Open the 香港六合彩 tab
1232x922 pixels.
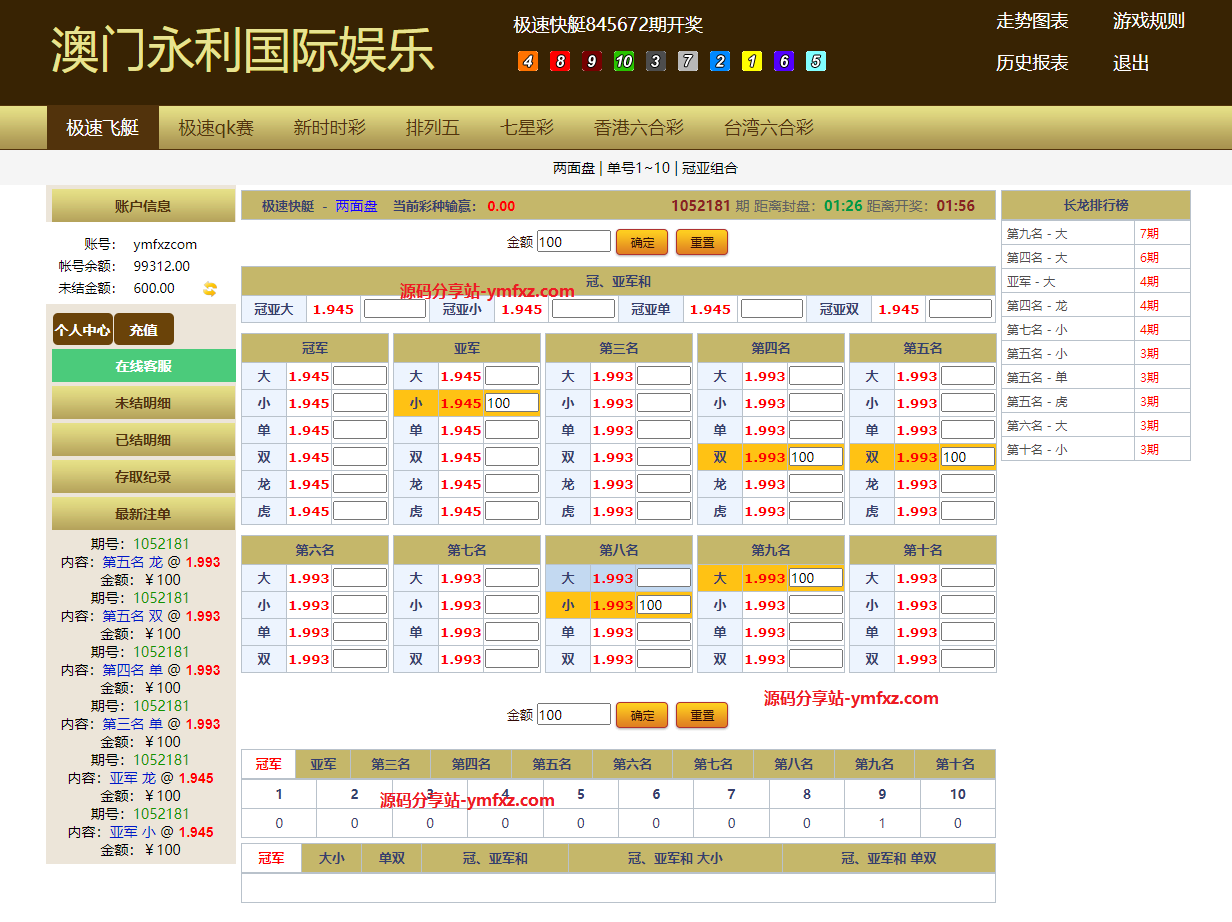pos(639,128)
